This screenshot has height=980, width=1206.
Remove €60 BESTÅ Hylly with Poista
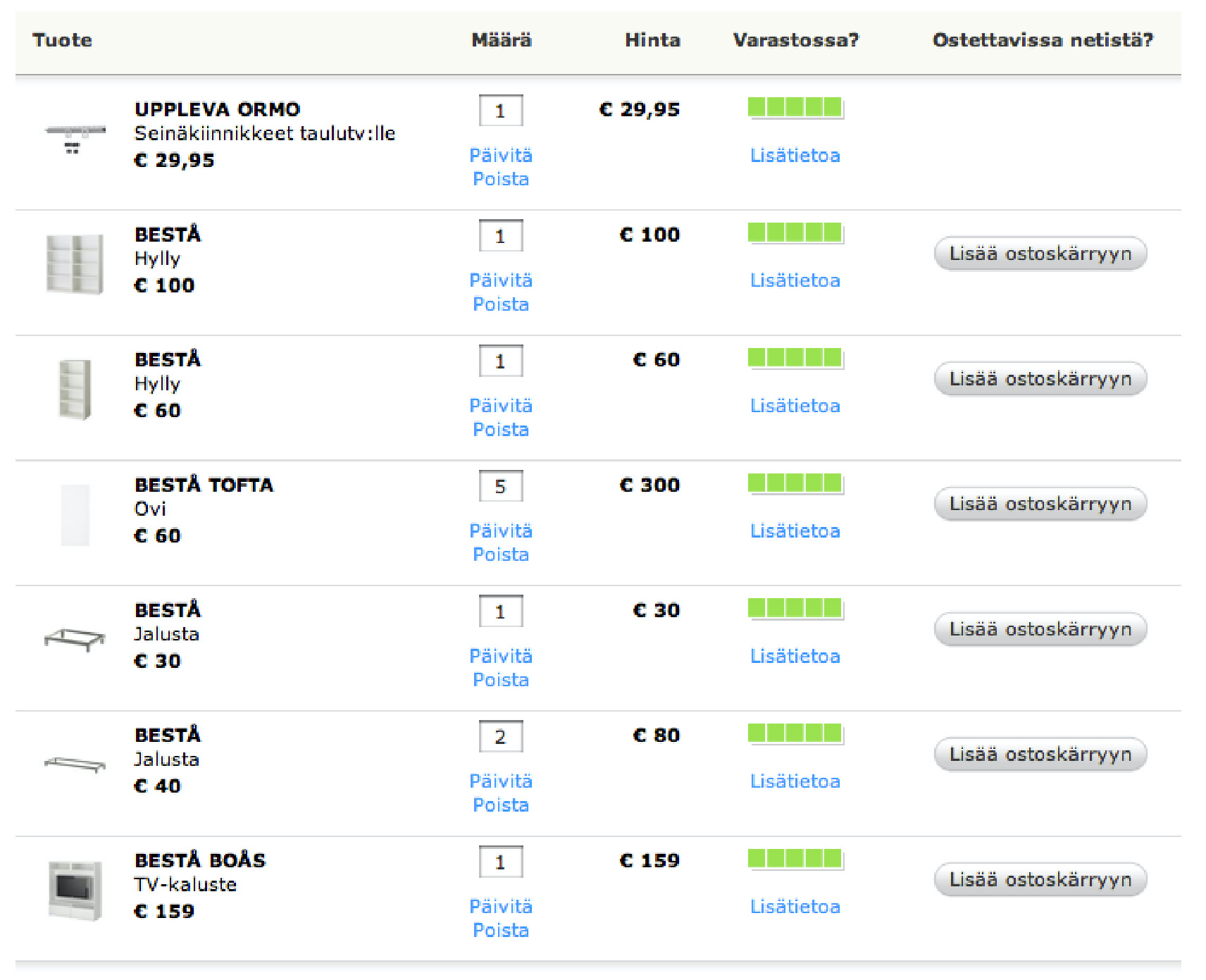pyautogui.click(x=501, y=429)
